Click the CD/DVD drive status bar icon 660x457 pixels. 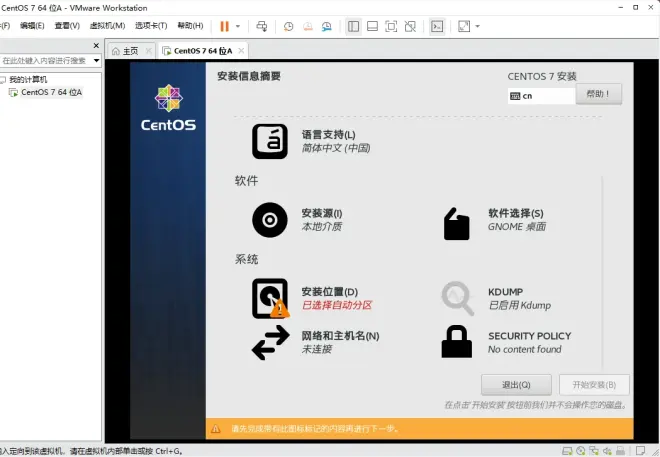click(x=581, y=451)
